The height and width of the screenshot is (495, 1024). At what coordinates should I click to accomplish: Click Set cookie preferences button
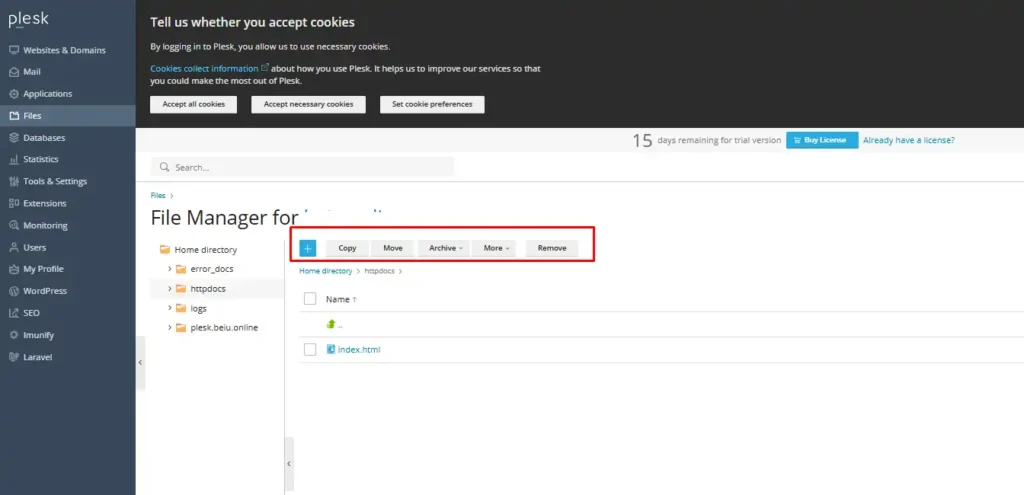point(432,104)
